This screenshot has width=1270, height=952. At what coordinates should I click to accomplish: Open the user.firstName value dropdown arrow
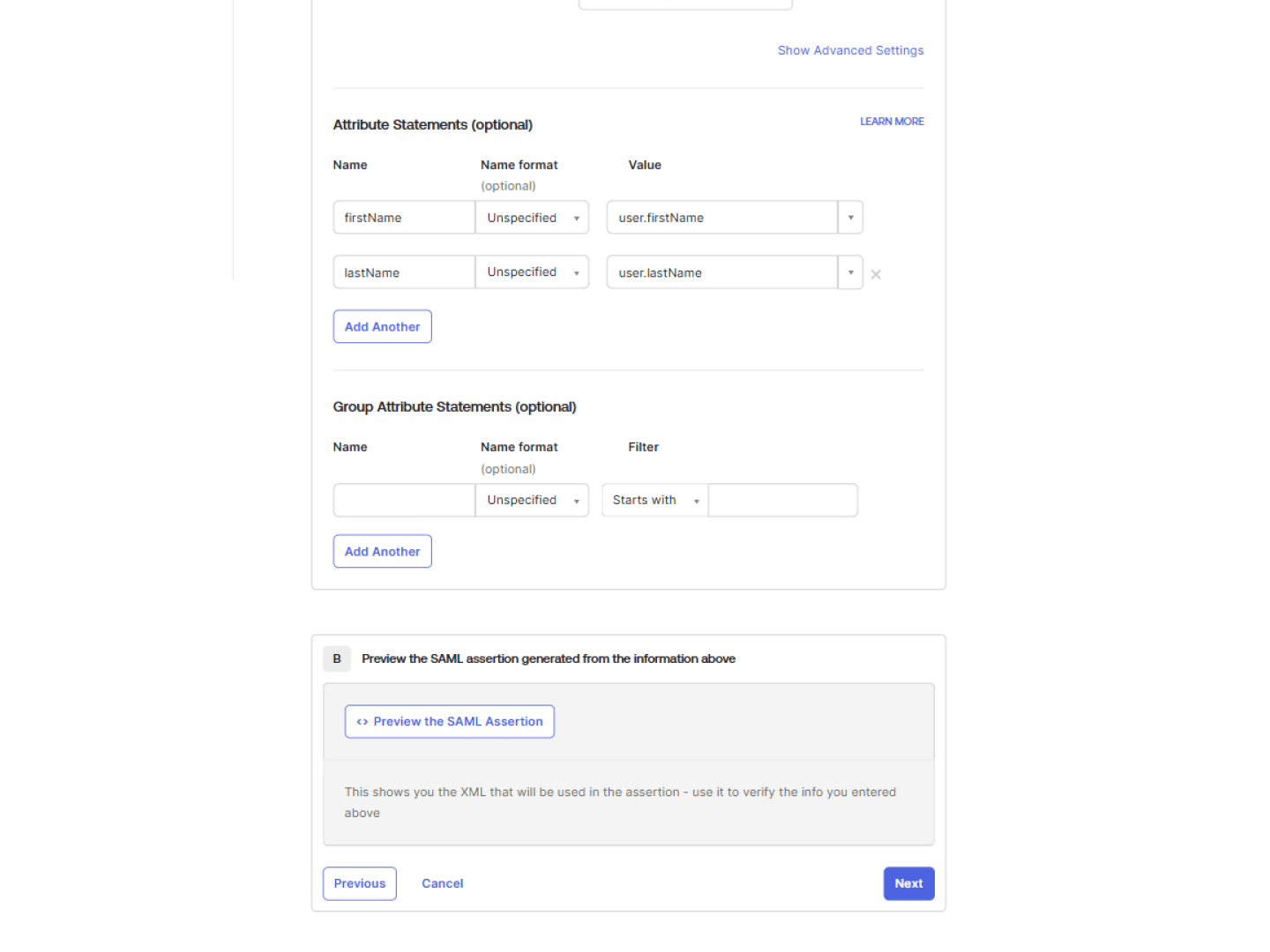850,218
